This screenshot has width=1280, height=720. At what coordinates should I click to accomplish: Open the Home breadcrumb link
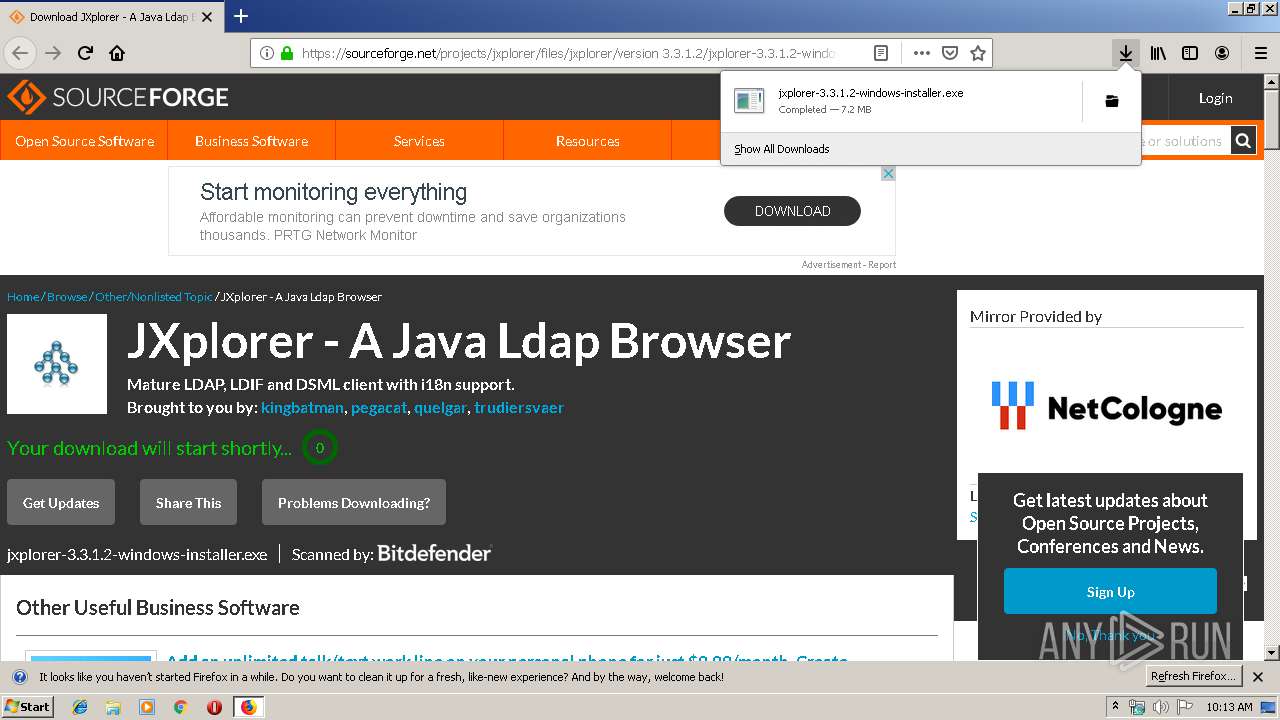click(23, 297)
